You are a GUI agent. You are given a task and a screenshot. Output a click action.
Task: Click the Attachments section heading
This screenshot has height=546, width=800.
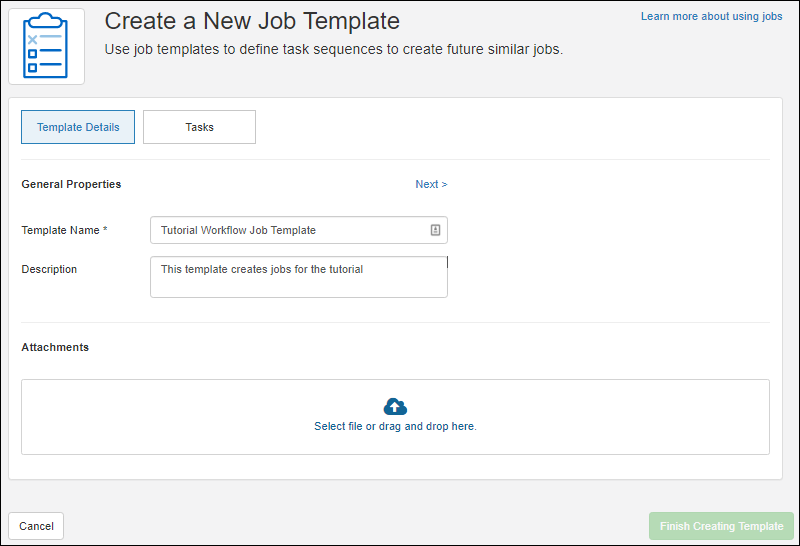[55, 347]
